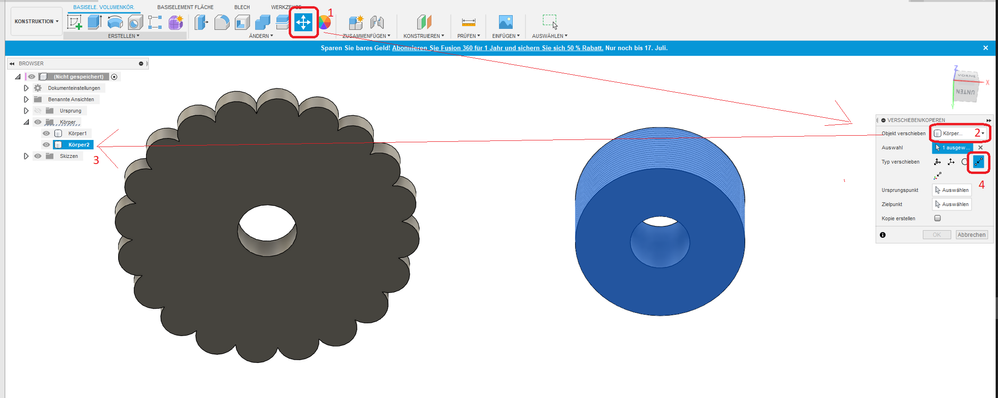Expand Benannte Ansichten tree node
Screen dimensions: 998x398
coord(26,99)
